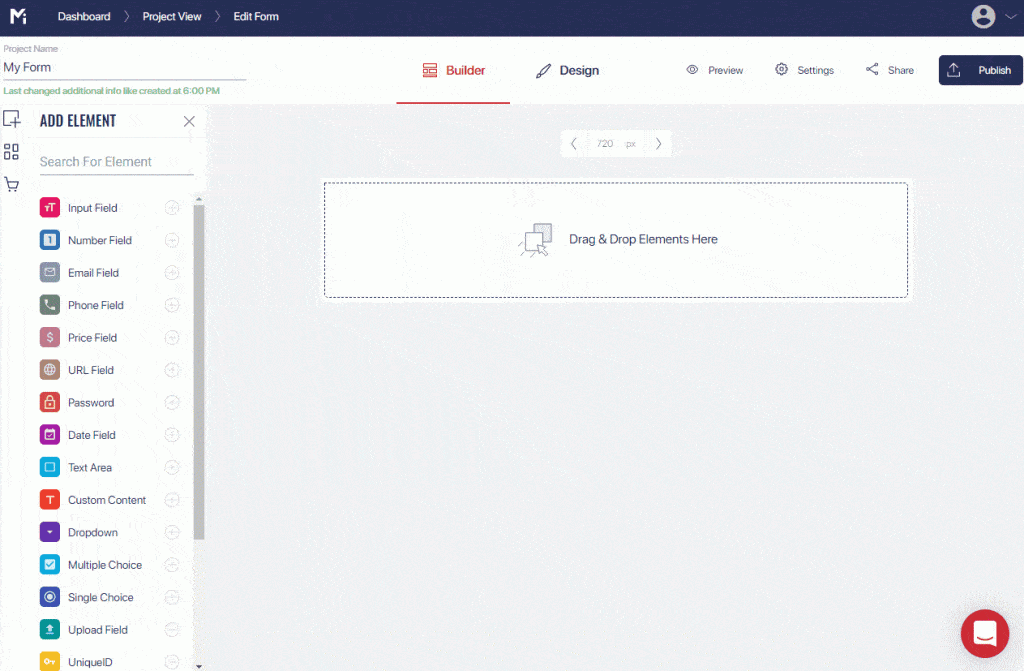The width and height of the screenshot is (1024, 671).
Task: Select the Custom Content element icon
Action: coord(50,500)
